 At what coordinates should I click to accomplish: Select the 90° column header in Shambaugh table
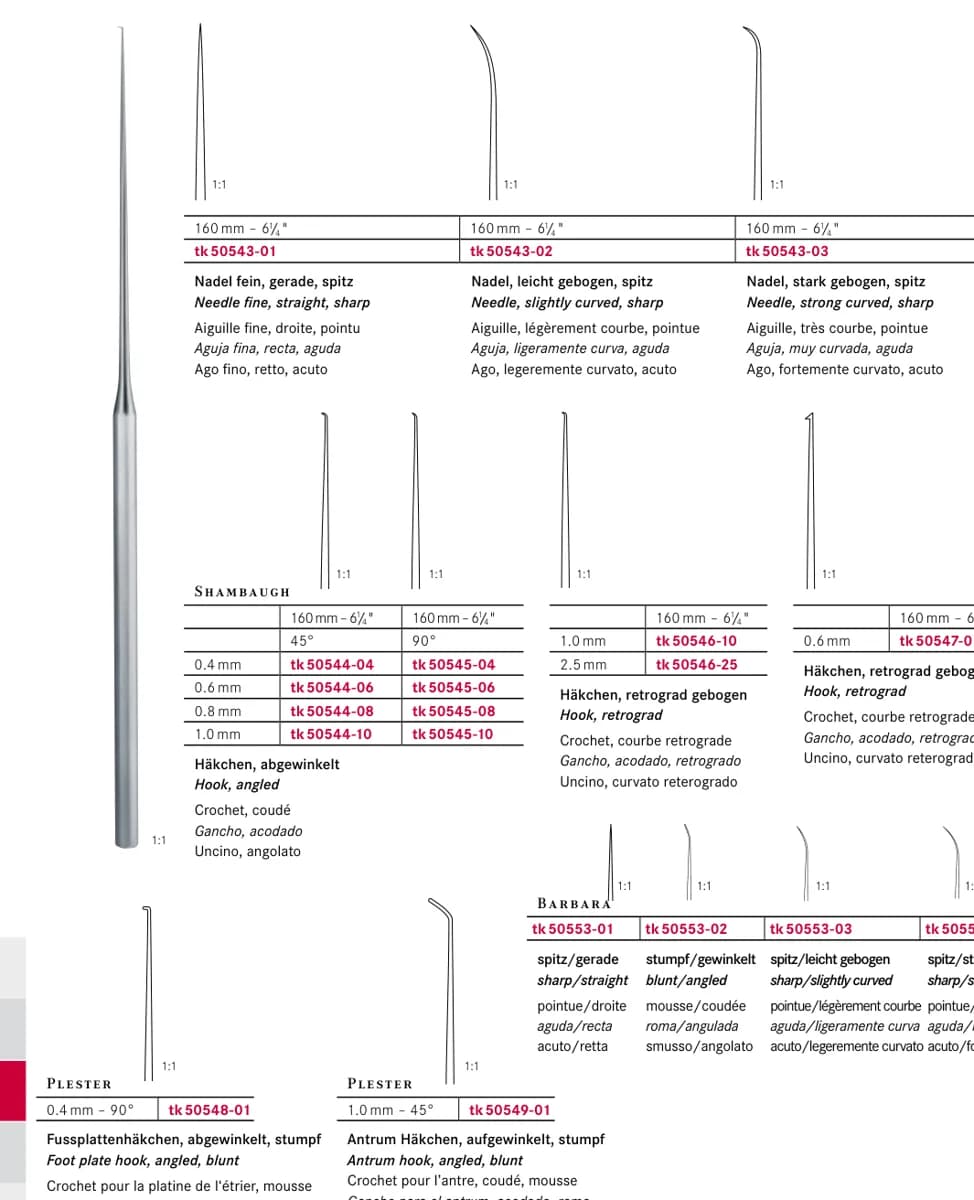pyautogui.click(x=424, y=641)
